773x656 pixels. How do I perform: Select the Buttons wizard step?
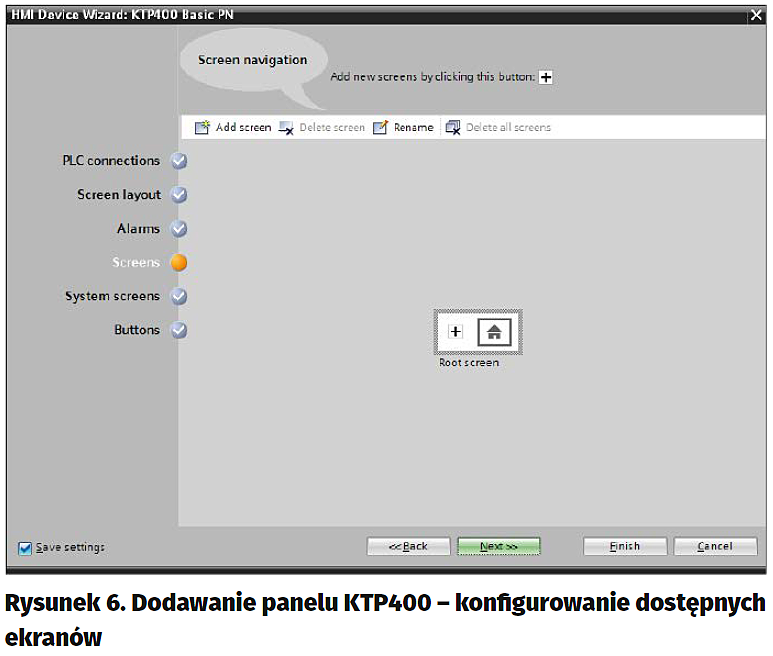point(137,330)
